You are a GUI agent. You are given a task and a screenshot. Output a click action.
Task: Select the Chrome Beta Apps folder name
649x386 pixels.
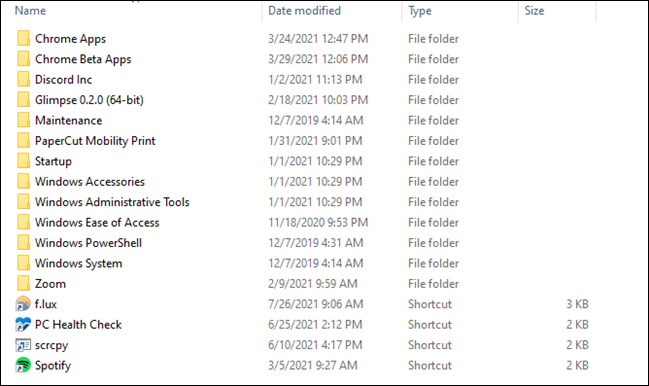(83, 59)
